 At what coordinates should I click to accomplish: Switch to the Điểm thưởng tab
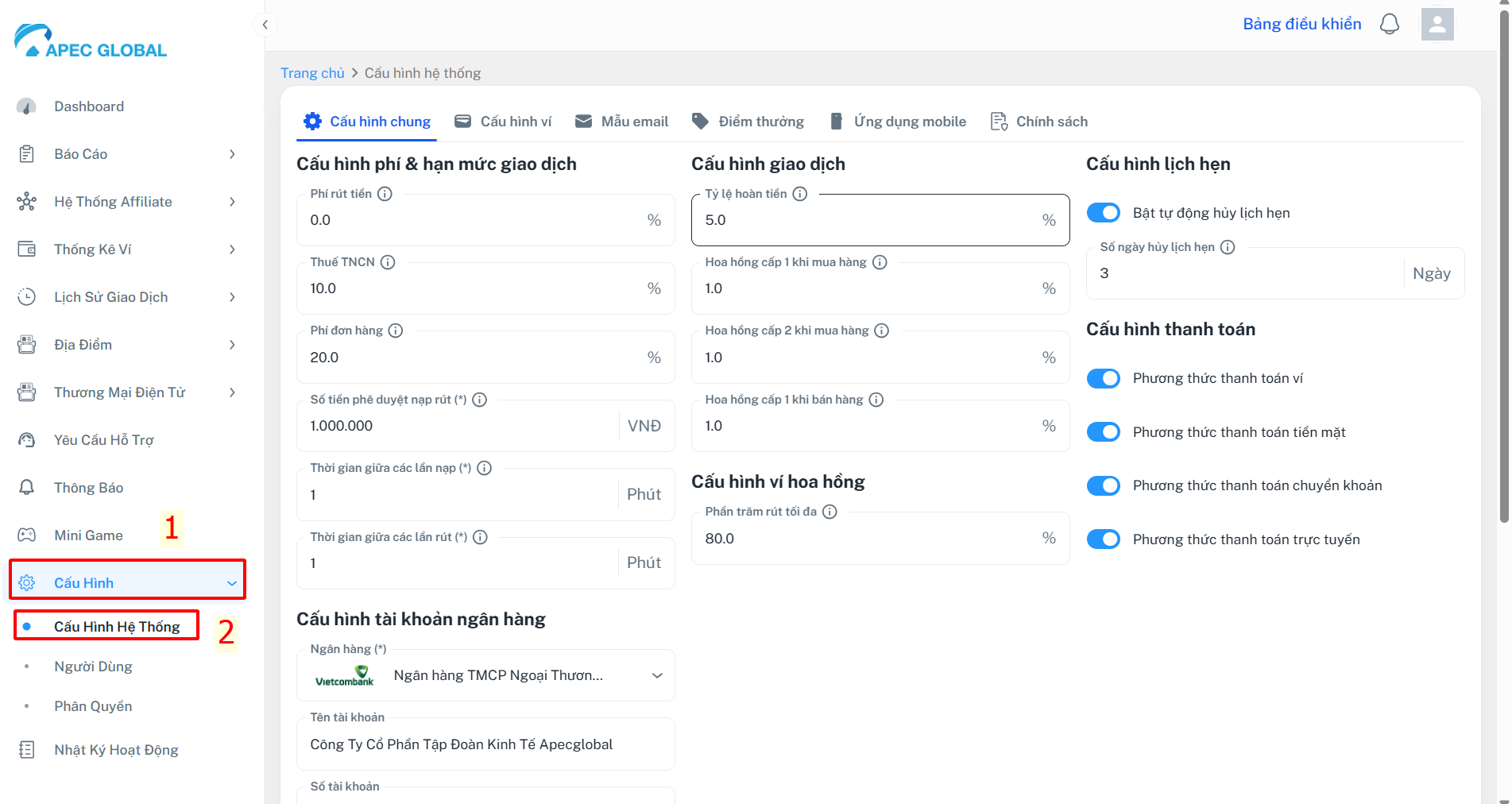(x=748, y=122)
